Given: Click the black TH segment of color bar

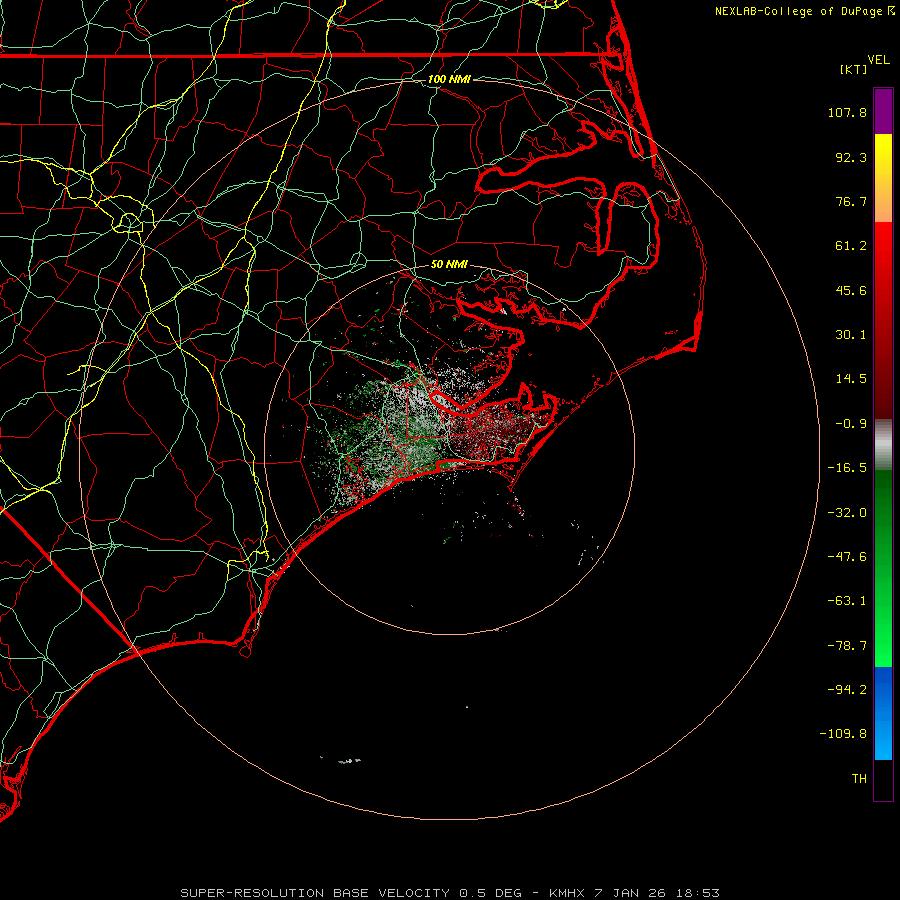Looking at the screenshot, I should [x=883, y=779].
